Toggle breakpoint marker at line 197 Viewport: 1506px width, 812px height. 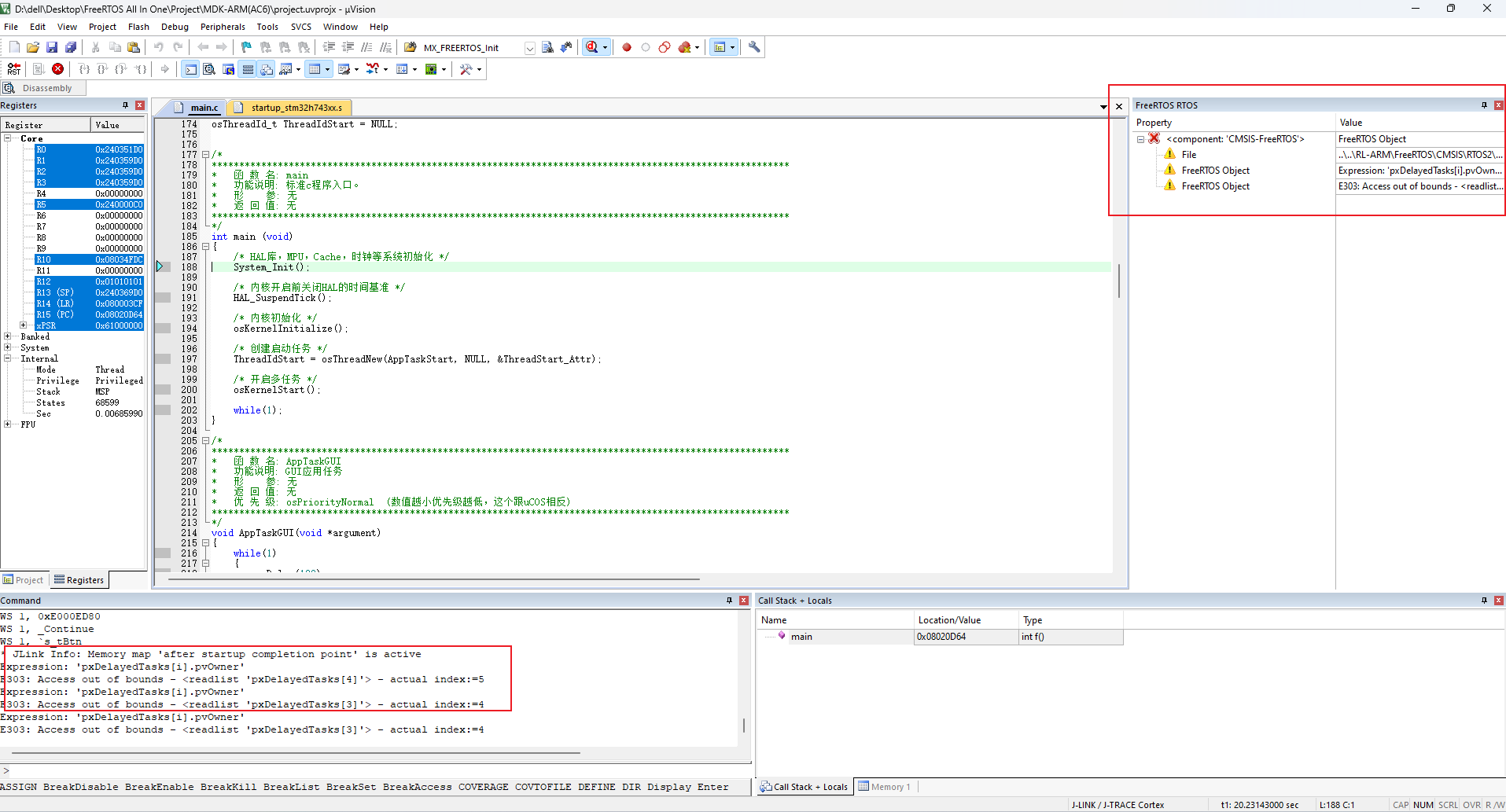point(163,359)
